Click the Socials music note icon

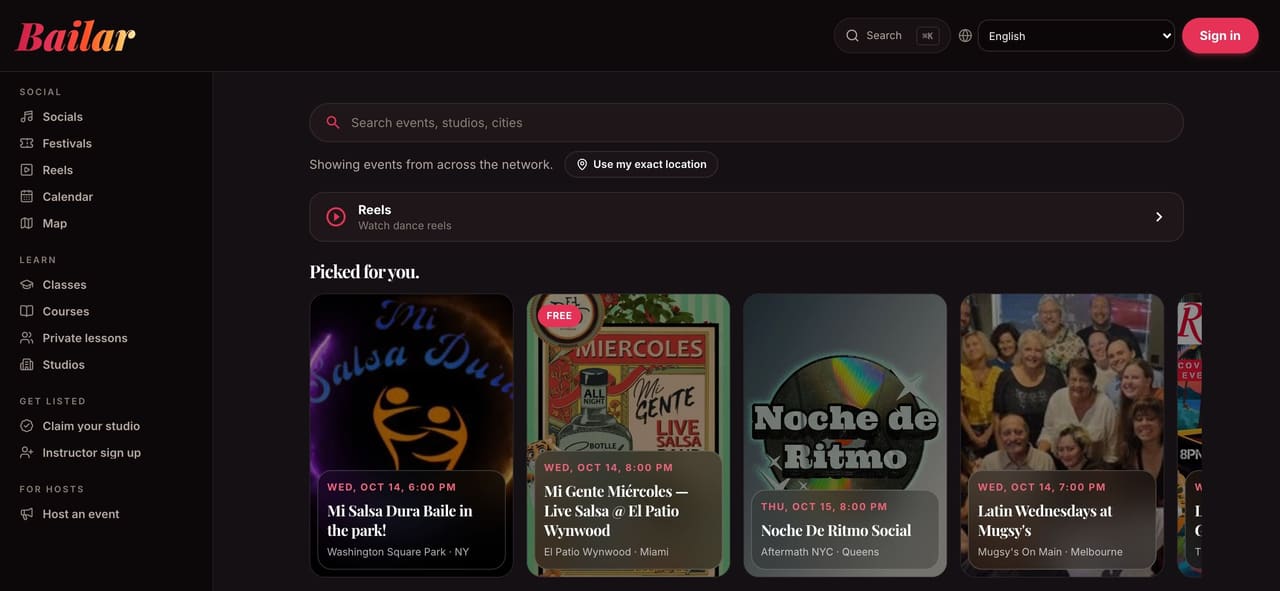point(27,117)
